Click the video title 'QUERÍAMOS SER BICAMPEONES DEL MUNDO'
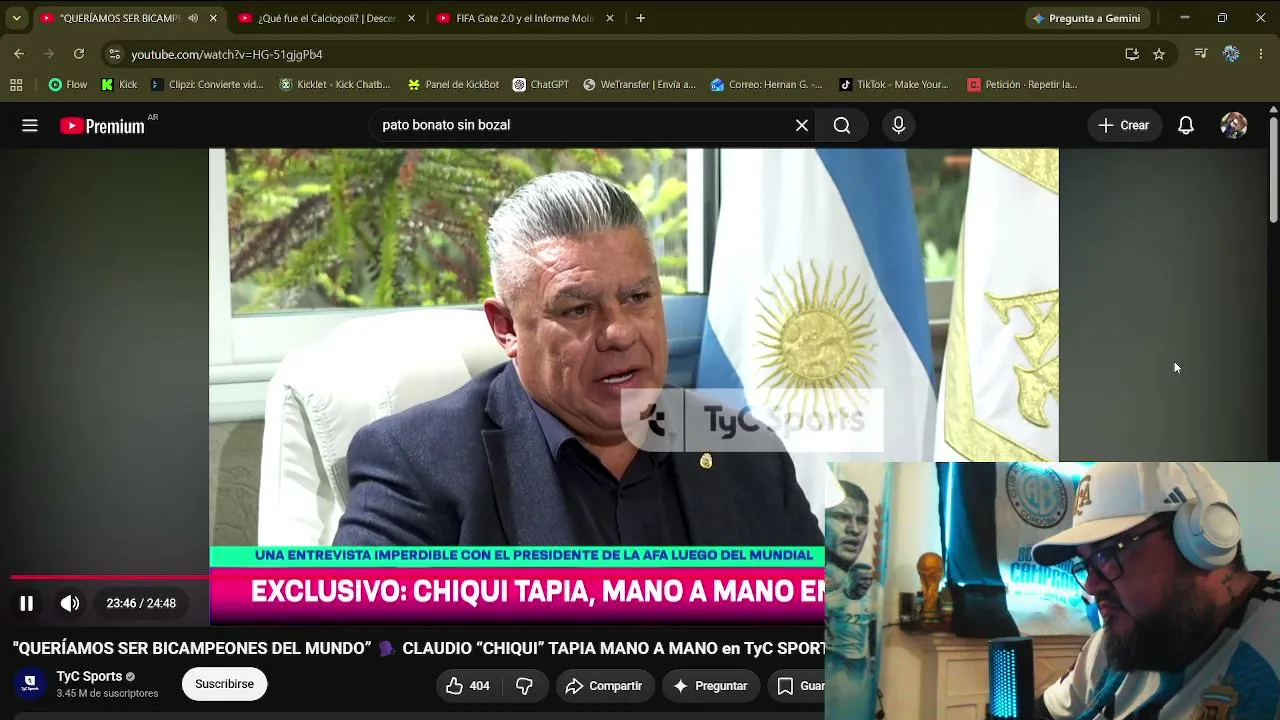The image size is (1280, 720). pos(192,648)
